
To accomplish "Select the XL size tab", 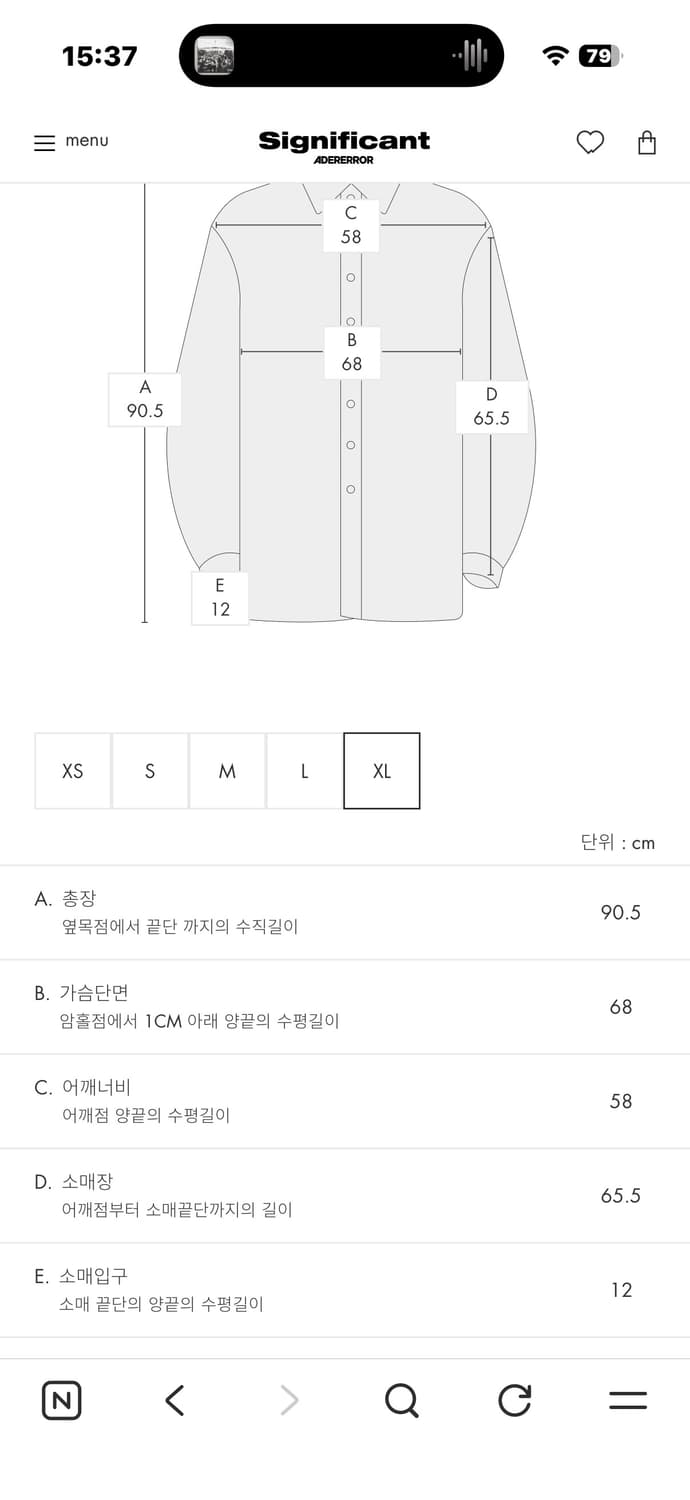I will (x=381, y=770).
